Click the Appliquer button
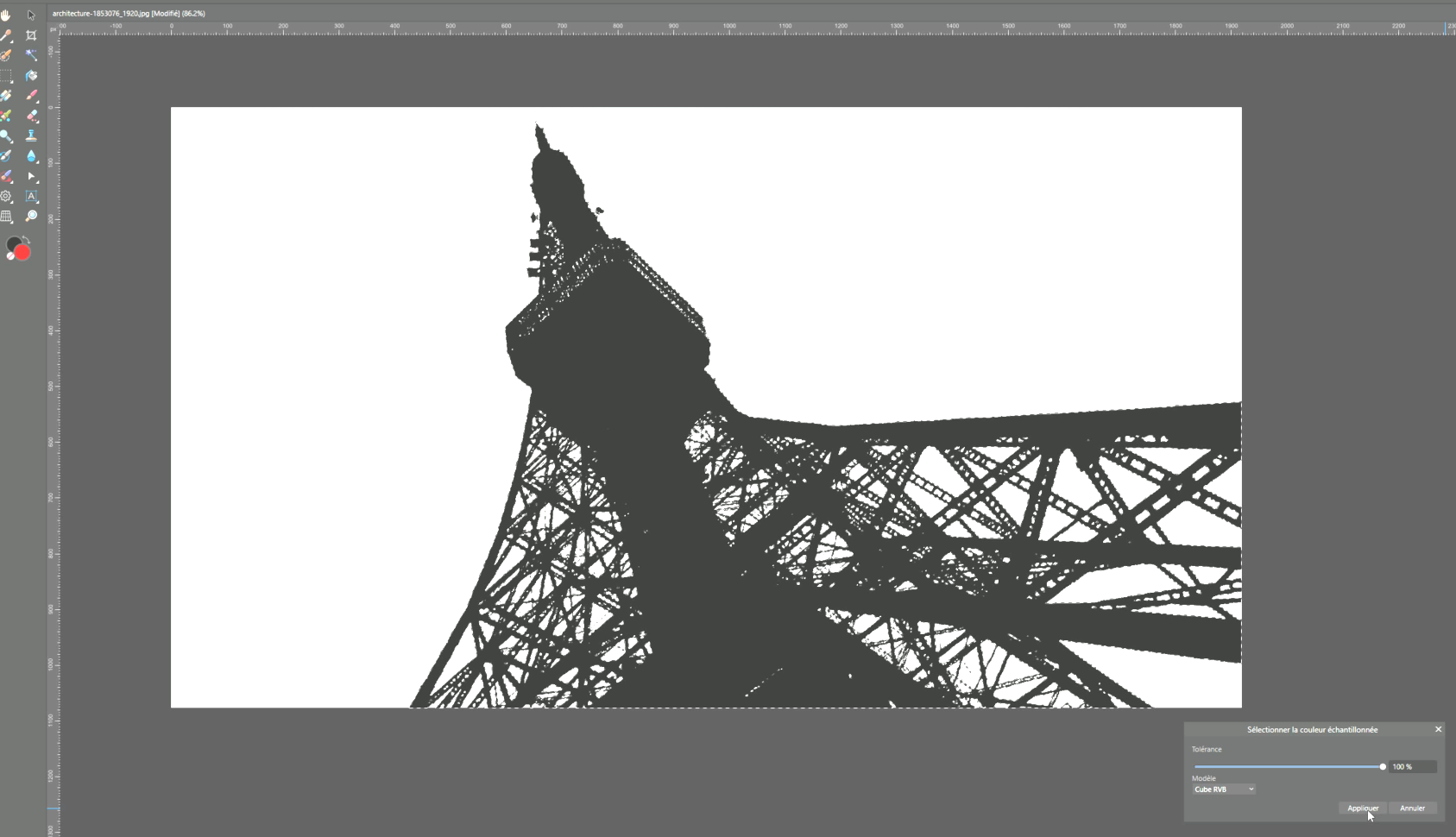 pyautogui.click(x=1363, y=809)
